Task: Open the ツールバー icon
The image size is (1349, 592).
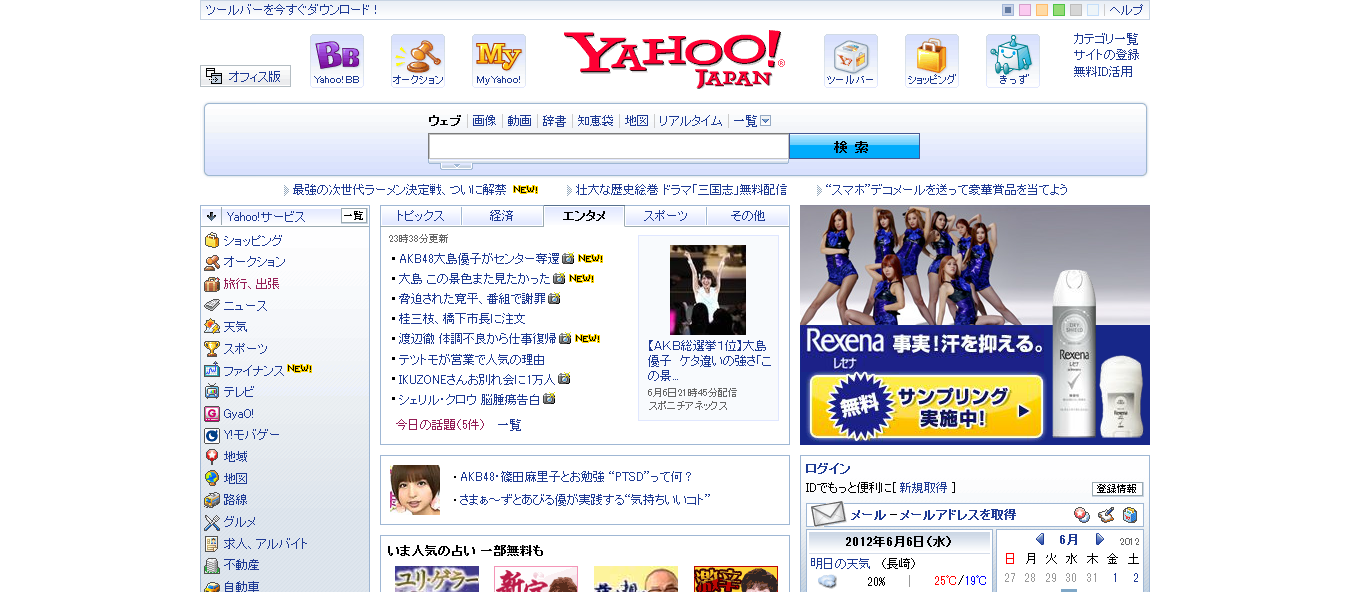Action: [850, 61]
